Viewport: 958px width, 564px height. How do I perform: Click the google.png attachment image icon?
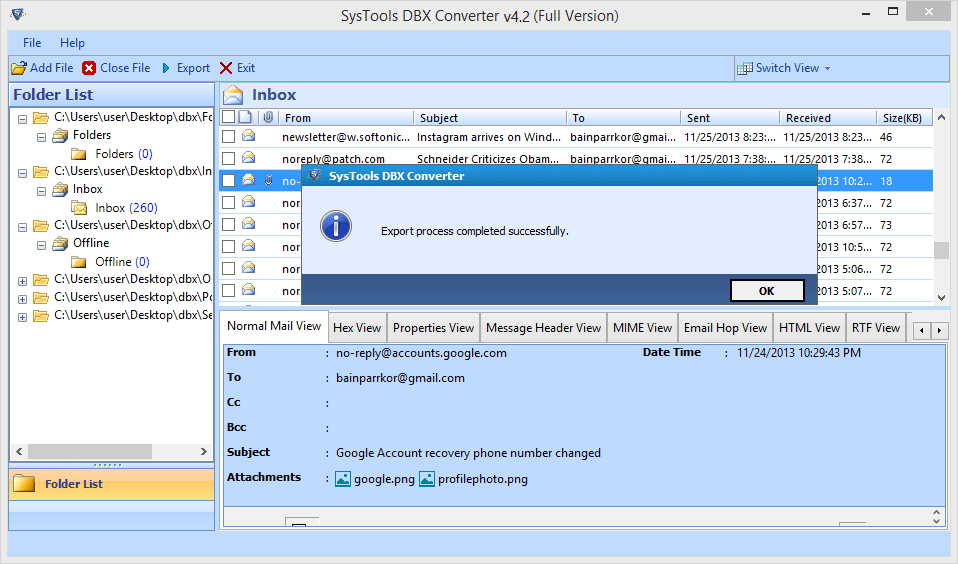click(x=343, y=478)
